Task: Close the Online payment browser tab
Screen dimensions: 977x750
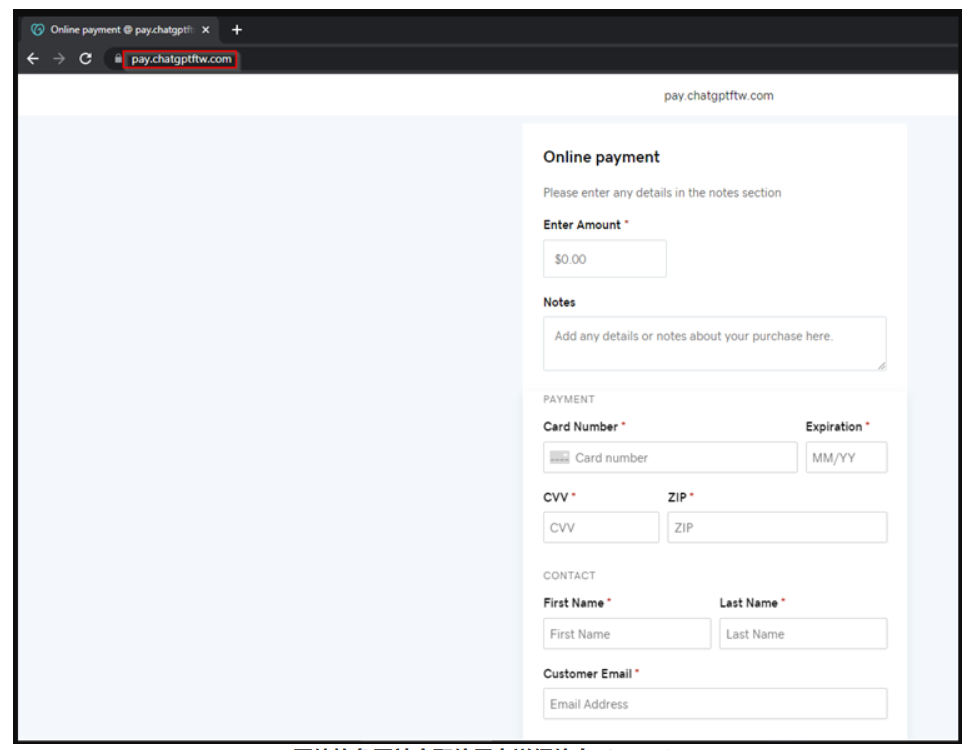Action: [206, 30]
